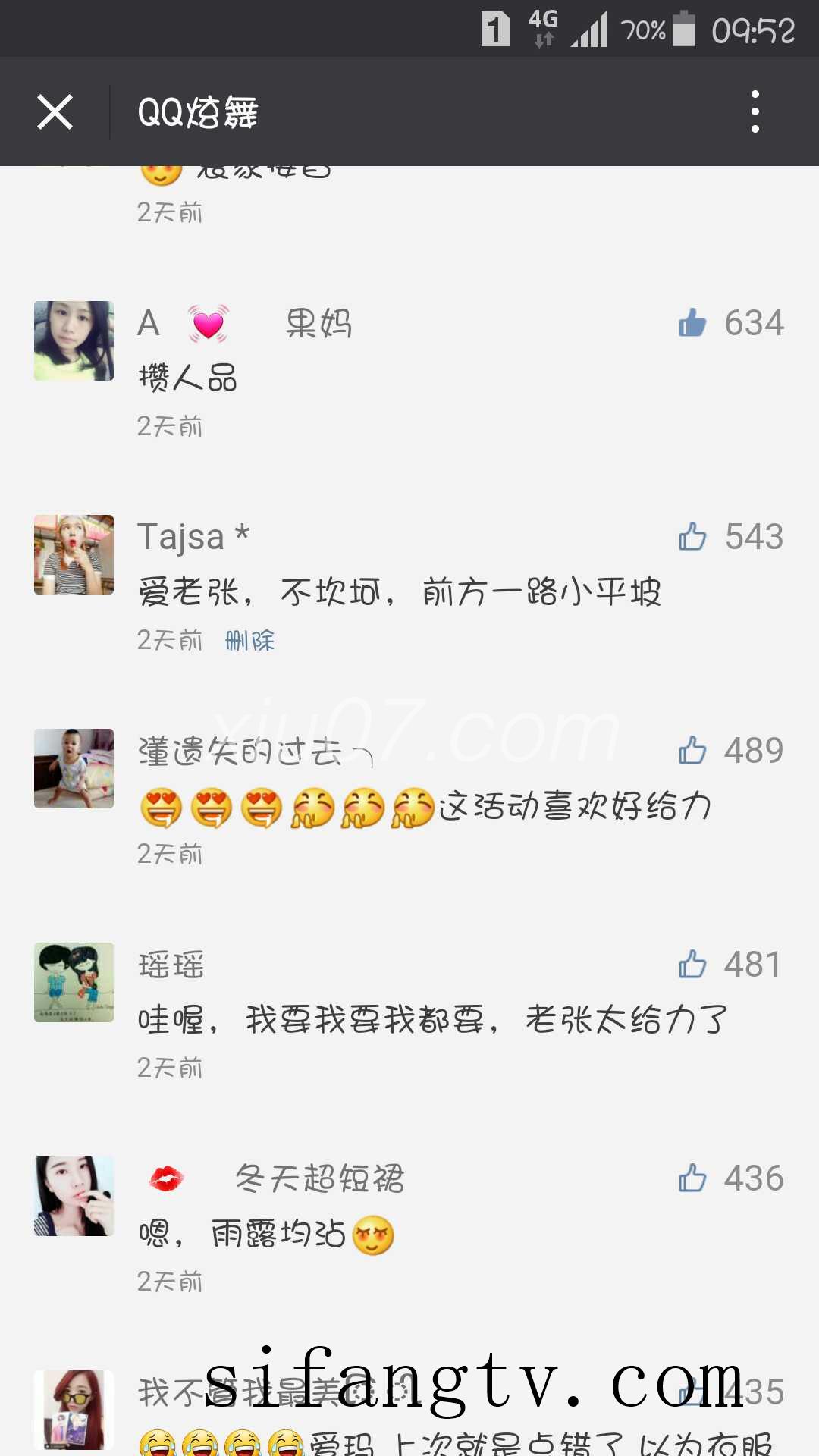Image resolution: width=819 pixels, height=1456 pixels.
Task: Tap the baby photo avatar
Action: click(74, 768)
